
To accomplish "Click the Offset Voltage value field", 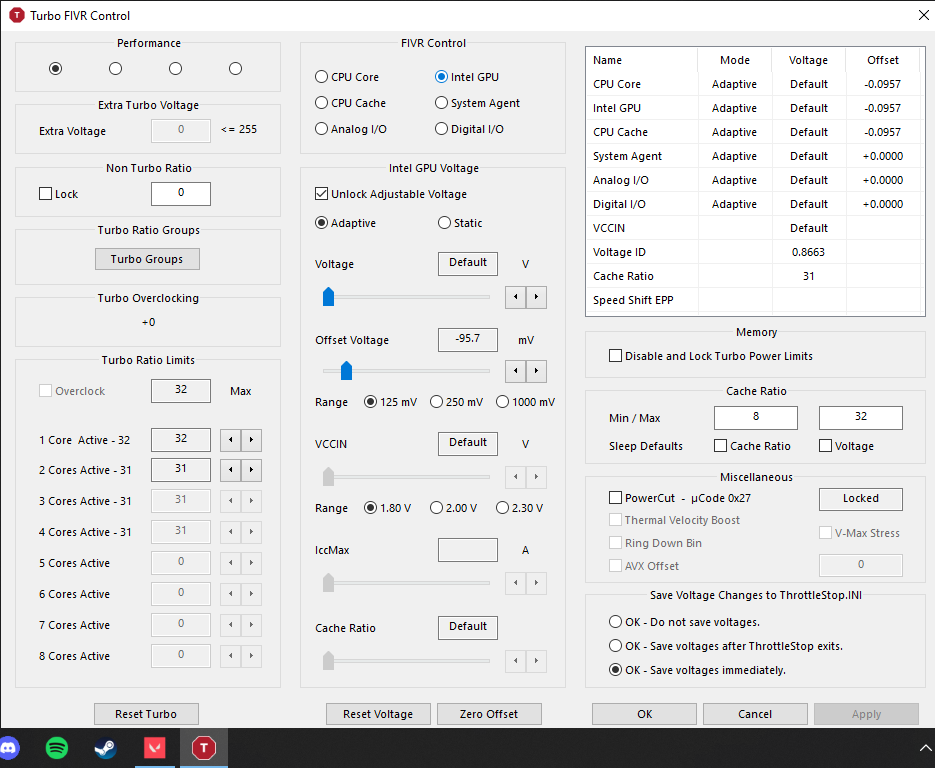I will tap(468, 339).
